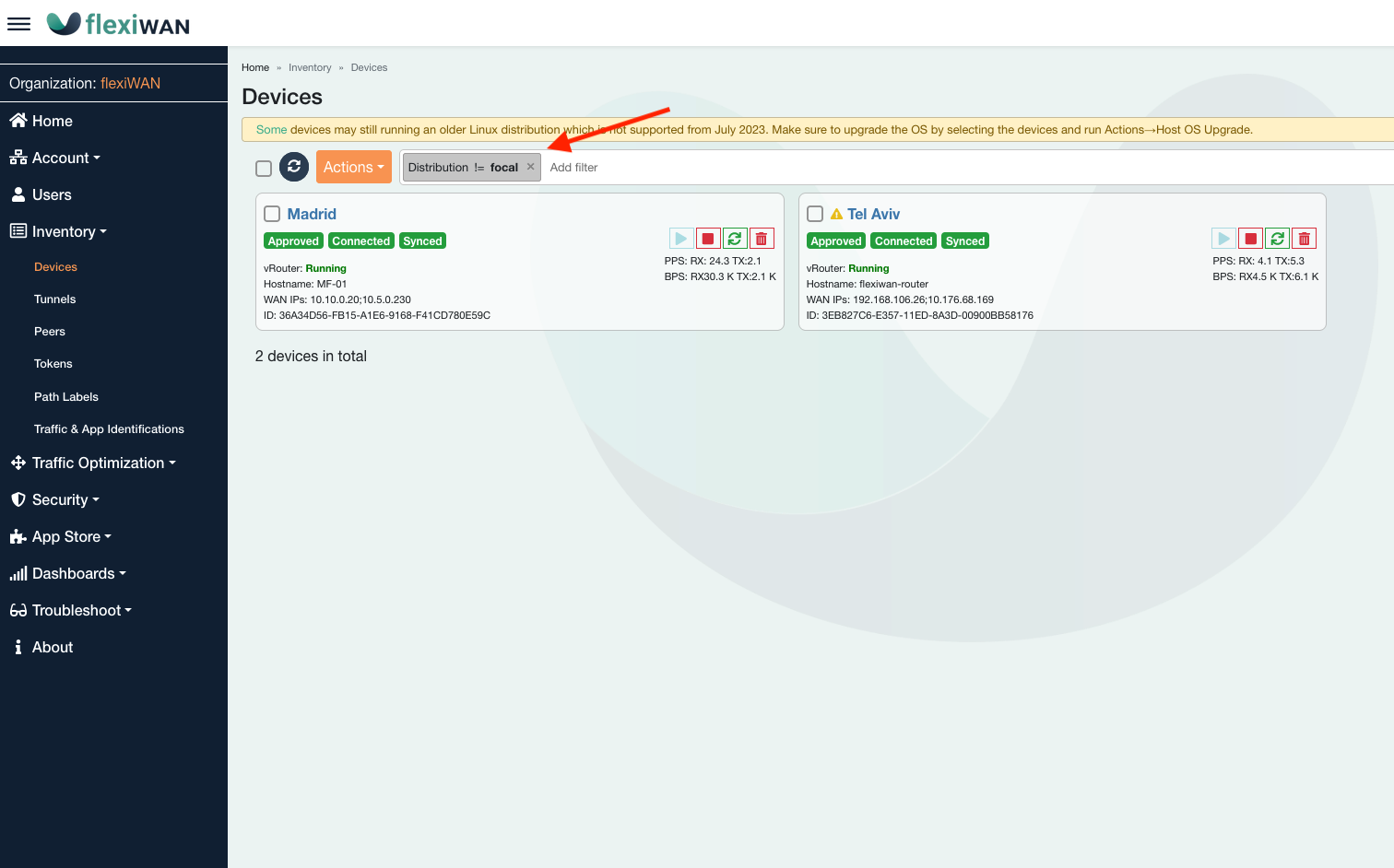Click Madrid's Approved badge
The height and width of the screenshot is (868, 1394).
tap(293, 241)
